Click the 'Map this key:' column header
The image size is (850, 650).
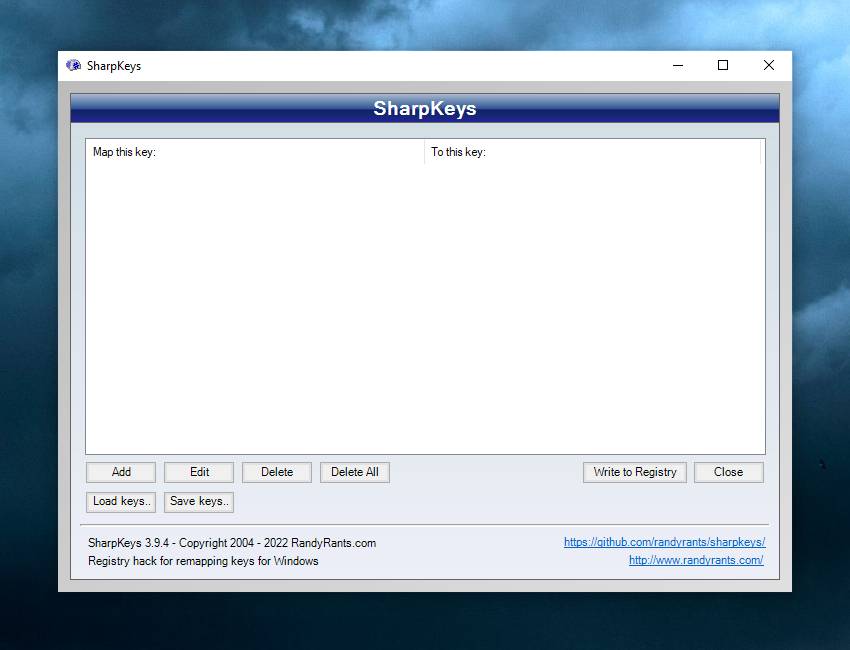[255, 152]
